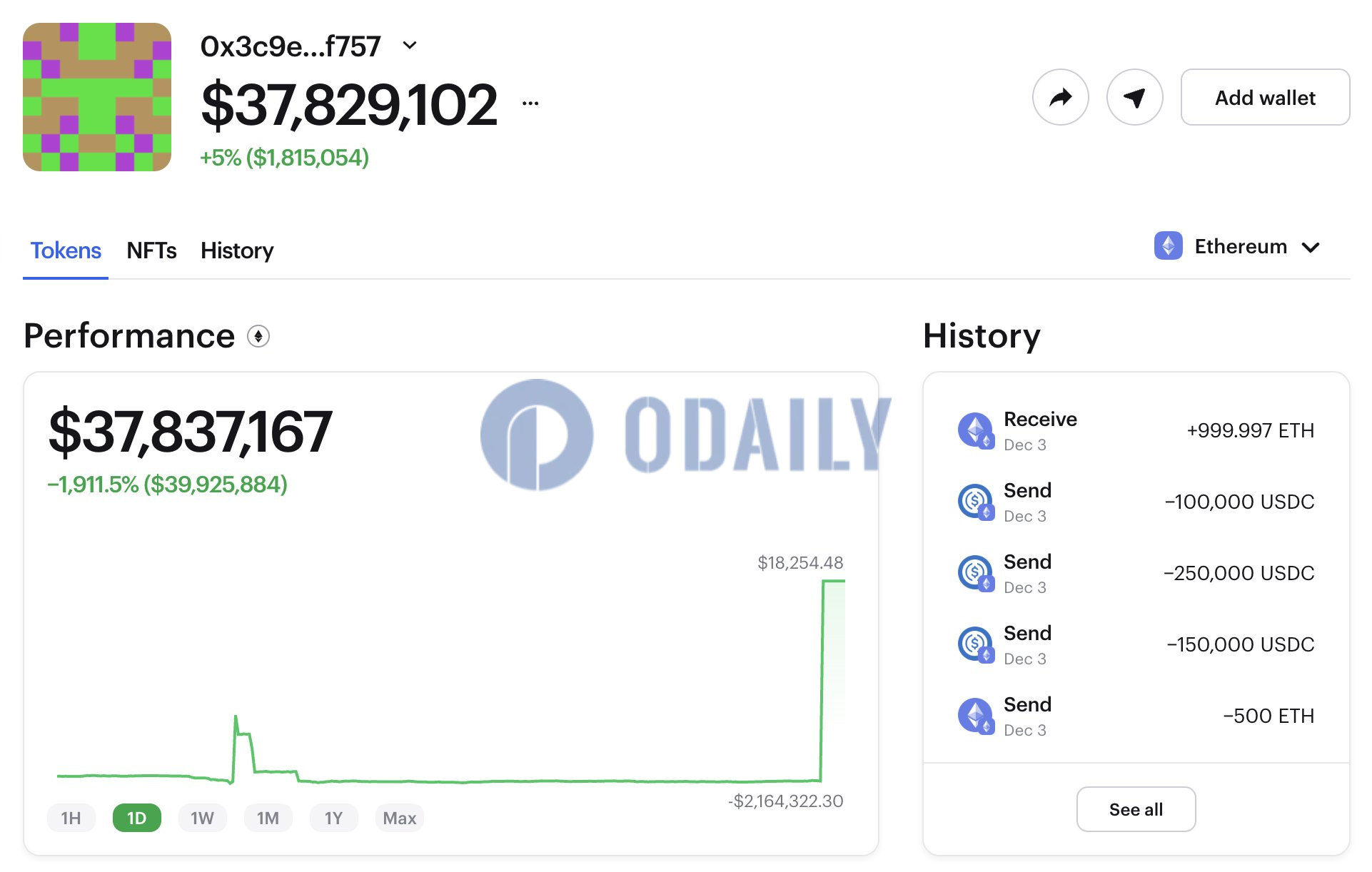Click See all transaction history
This screenshot has width=1372, height=872.
1136,809
